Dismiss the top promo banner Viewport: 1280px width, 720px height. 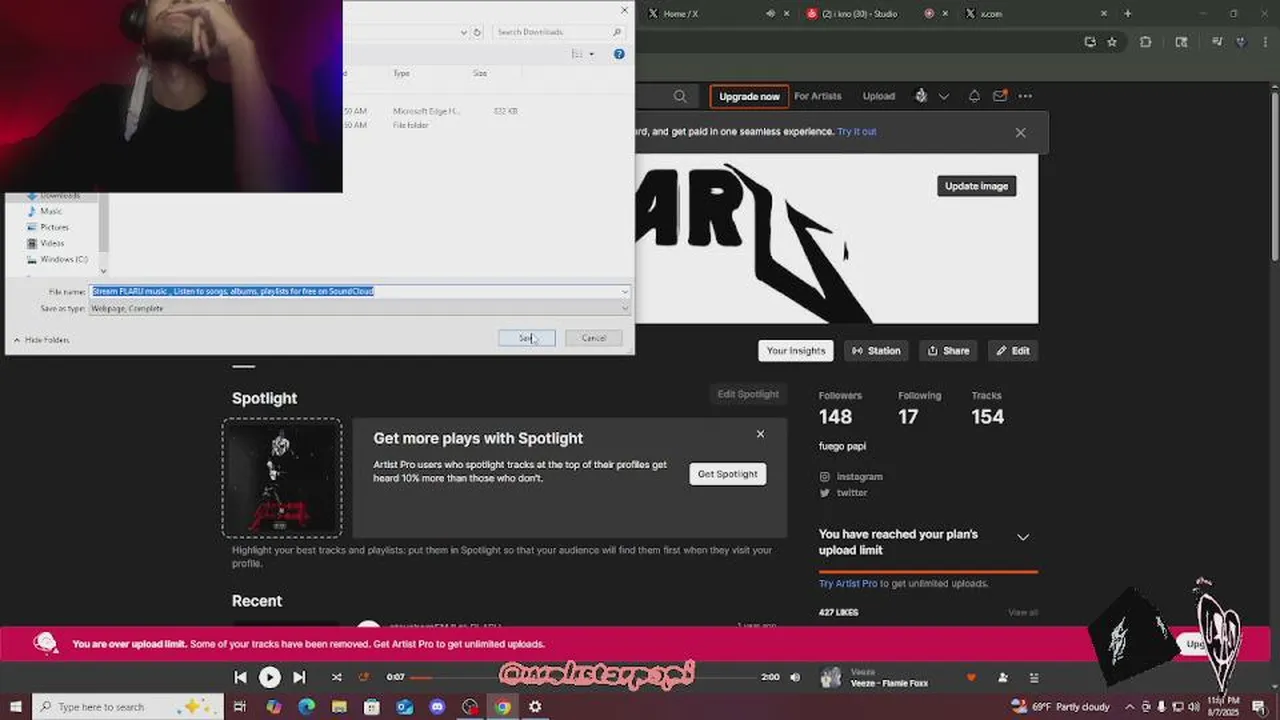(x=1020, y=132)
